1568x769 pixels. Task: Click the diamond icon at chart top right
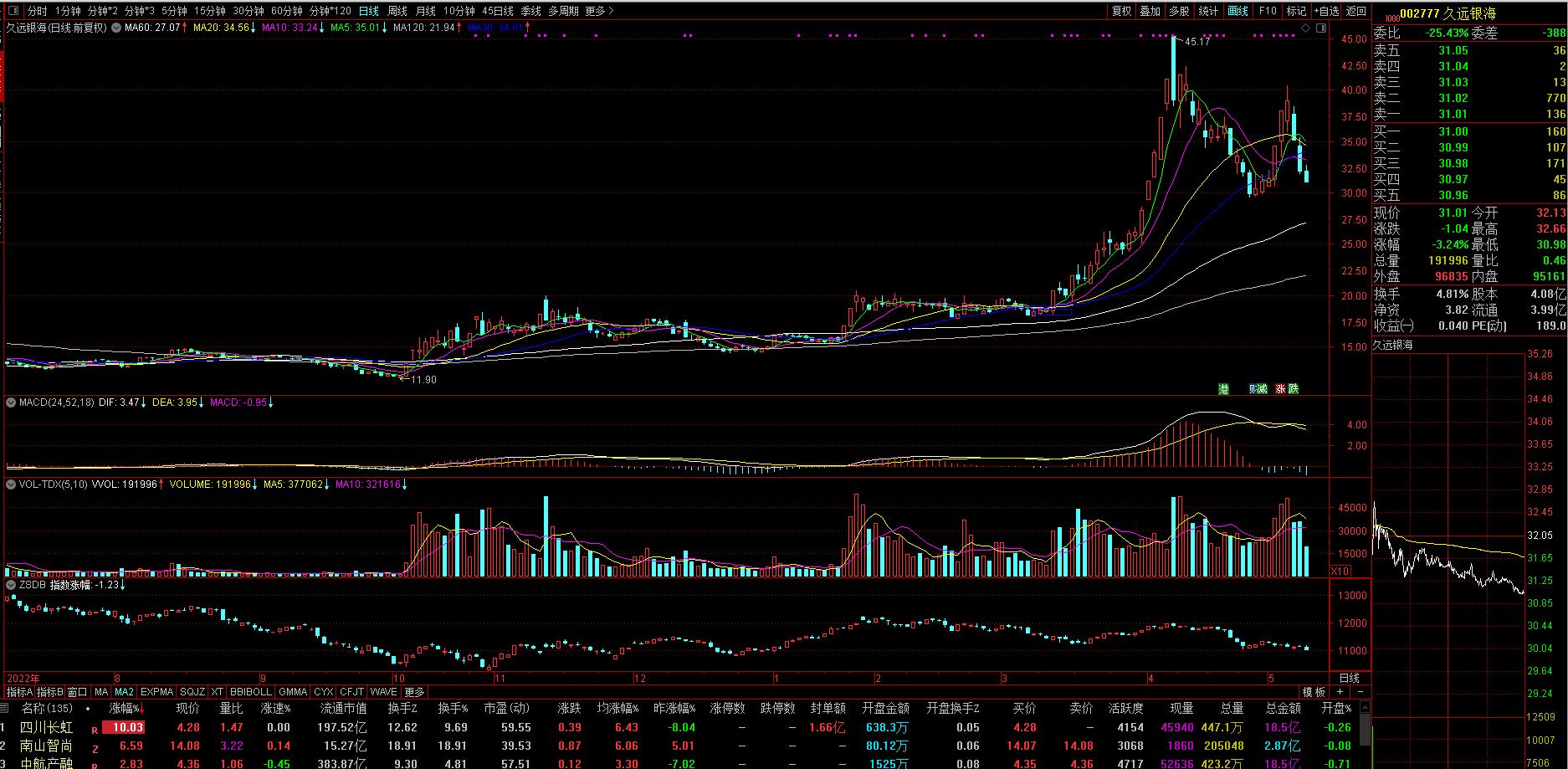point(1305,28)
